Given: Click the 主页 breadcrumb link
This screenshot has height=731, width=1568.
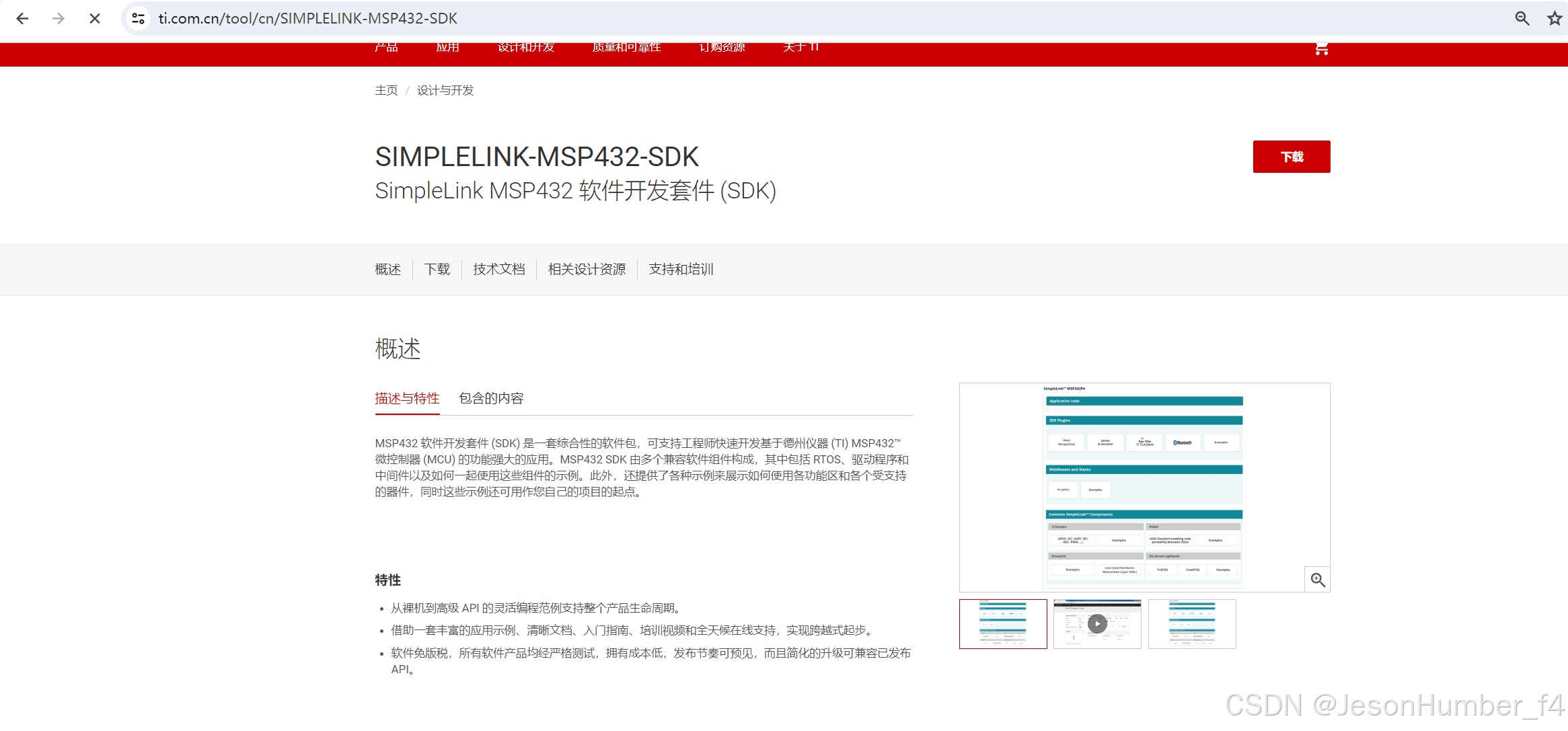Looking at the screenshot, I should point(386,89).
